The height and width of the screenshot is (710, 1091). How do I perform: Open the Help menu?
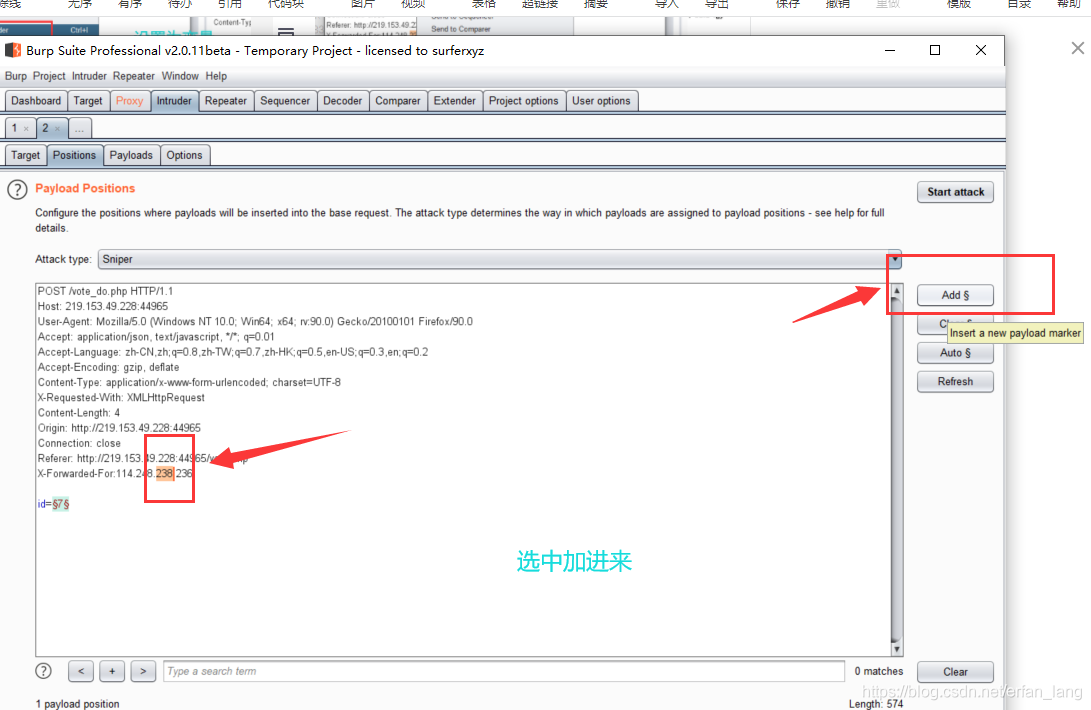pos(216,76)
